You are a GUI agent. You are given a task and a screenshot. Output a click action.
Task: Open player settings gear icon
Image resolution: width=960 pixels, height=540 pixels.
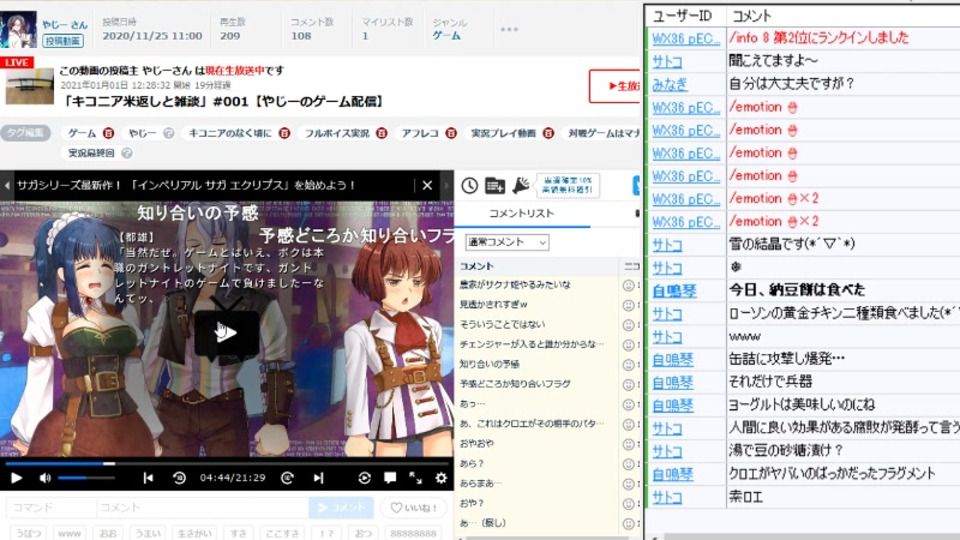point(441,478)
